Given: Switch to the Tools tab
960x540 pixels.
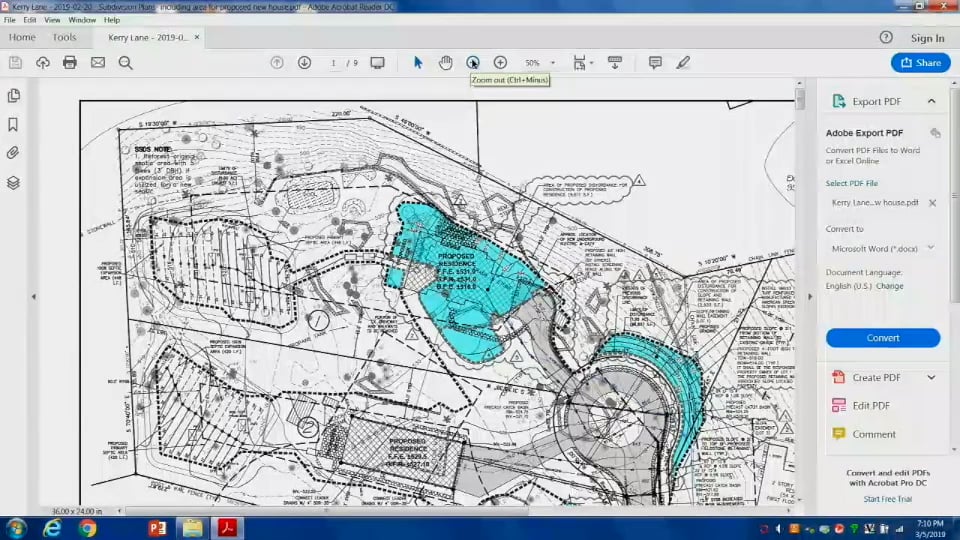Looking at the screenshot, I should coord(64,37).
